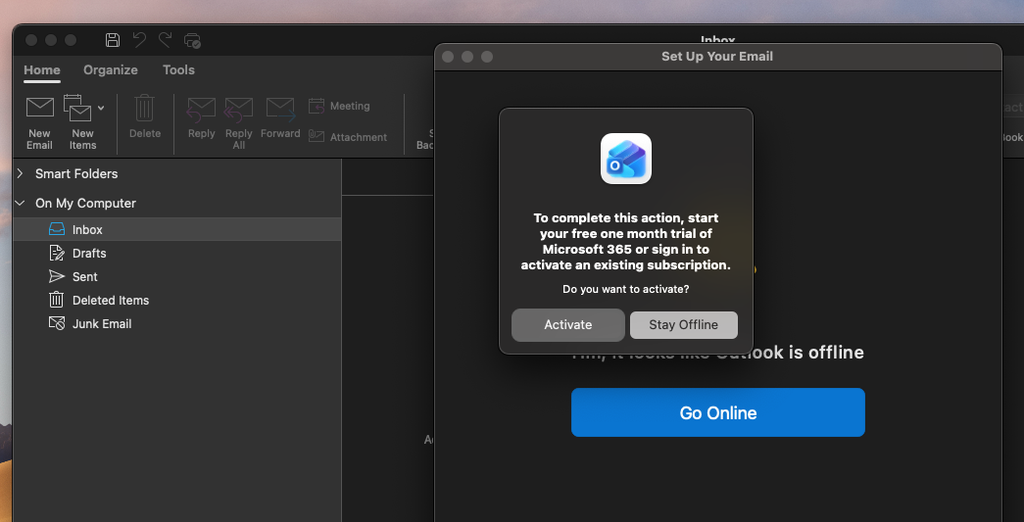Switch to the Organize tab
The height and width of the screenshot is (522, 1024).
[110, 70]
